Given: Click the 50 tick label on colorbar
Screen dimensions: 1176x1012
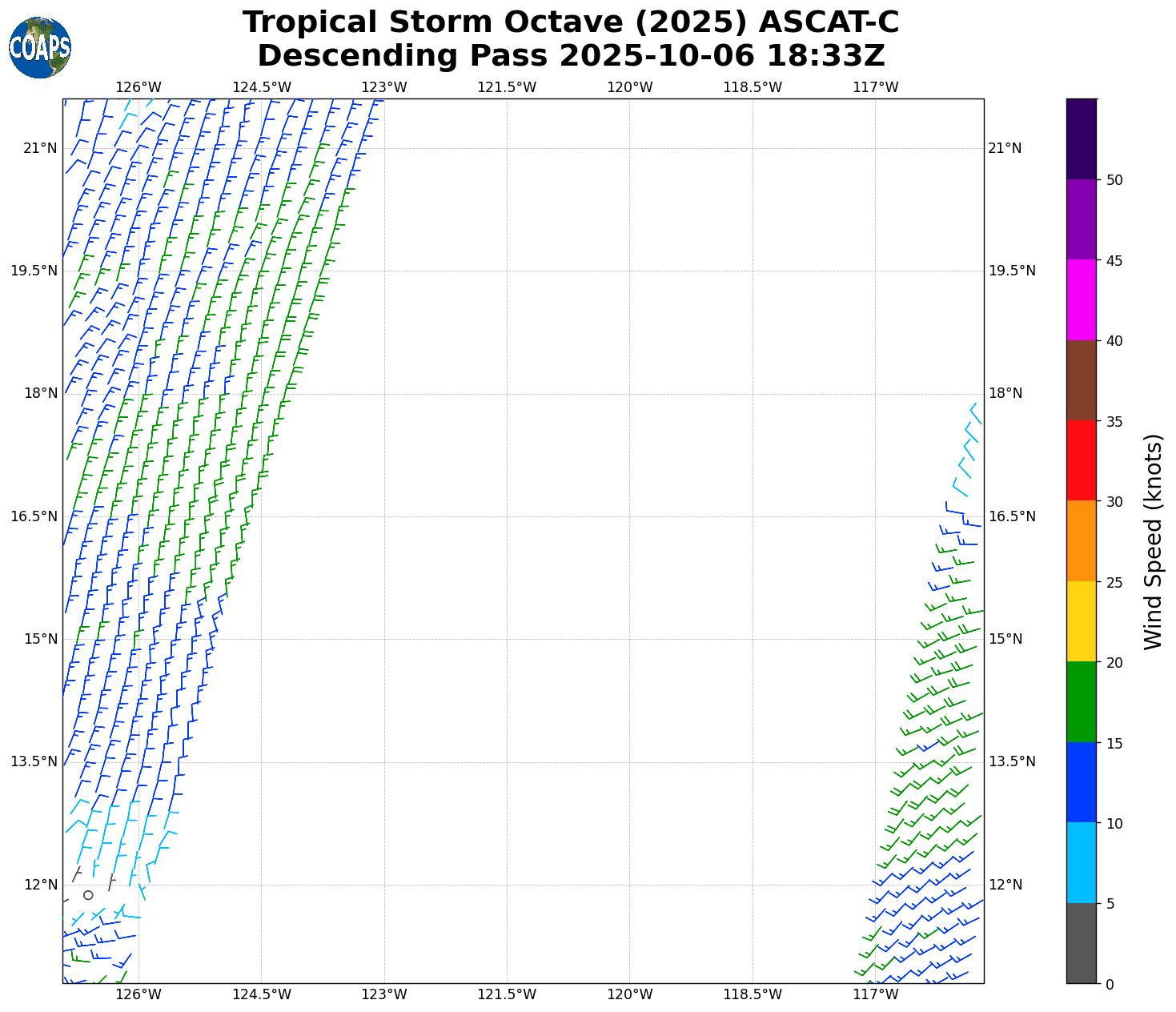Looking at the screenshot, I should (1114, 180).
